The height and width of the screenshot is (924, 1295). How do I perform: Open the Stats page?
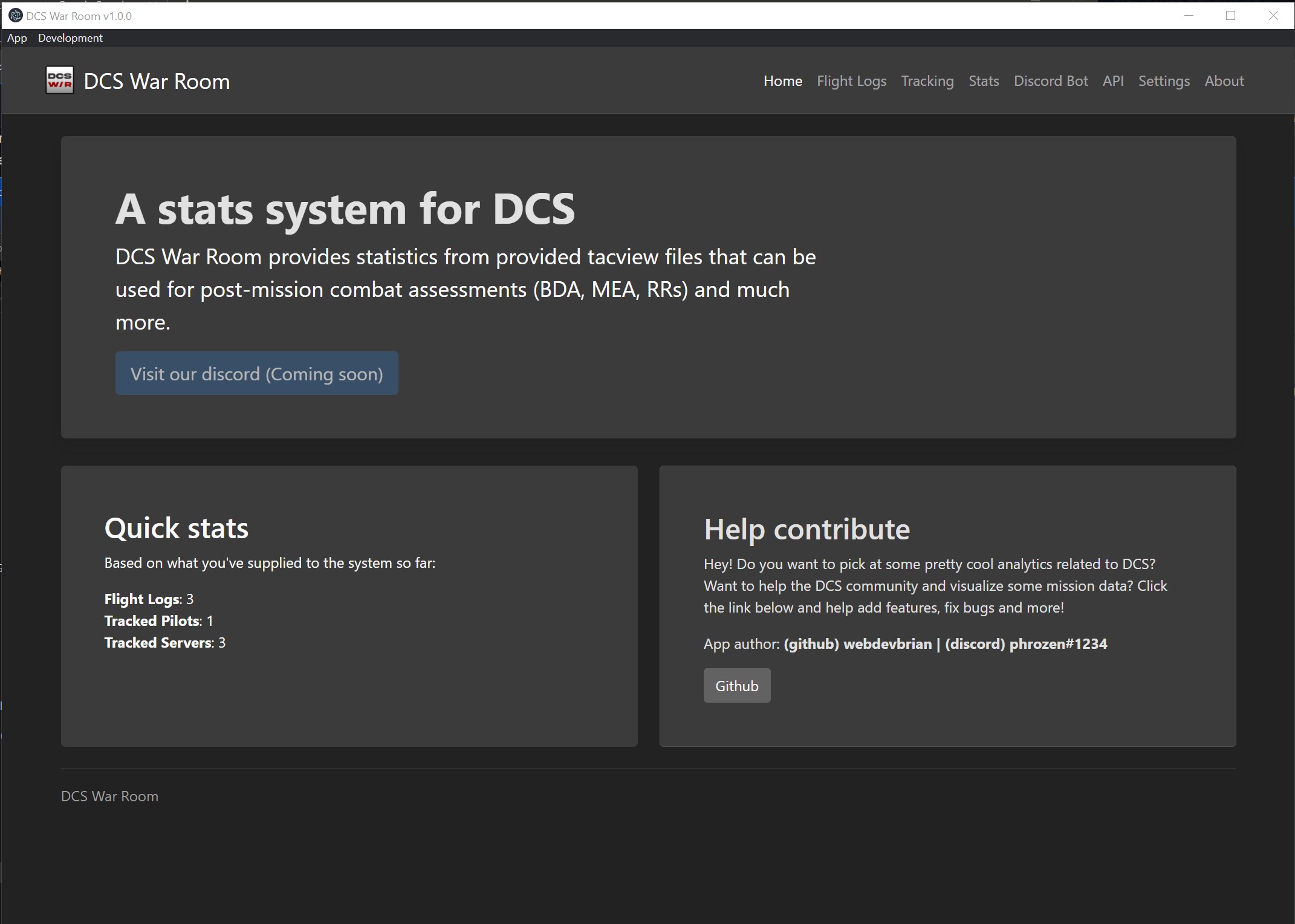point(984,81)
